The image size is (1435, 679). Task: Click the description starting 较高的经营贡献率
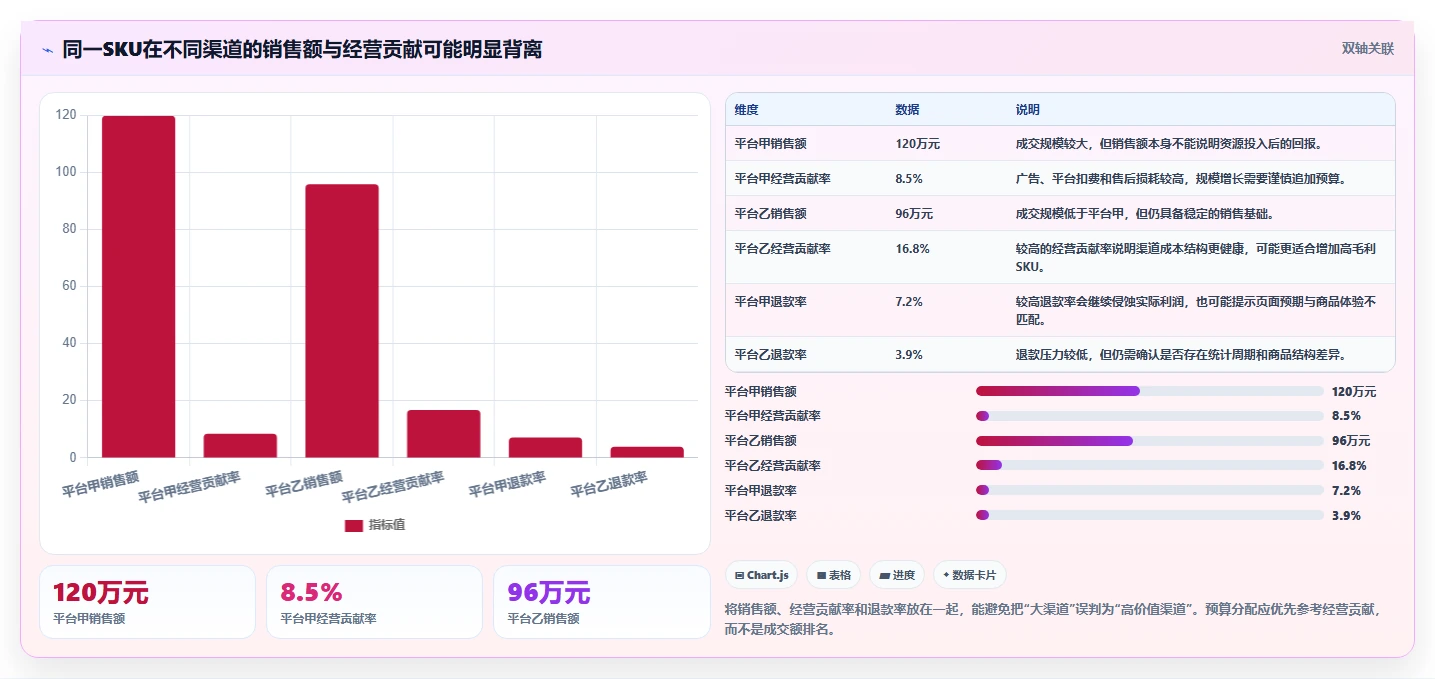click(x=1196, y=258)
